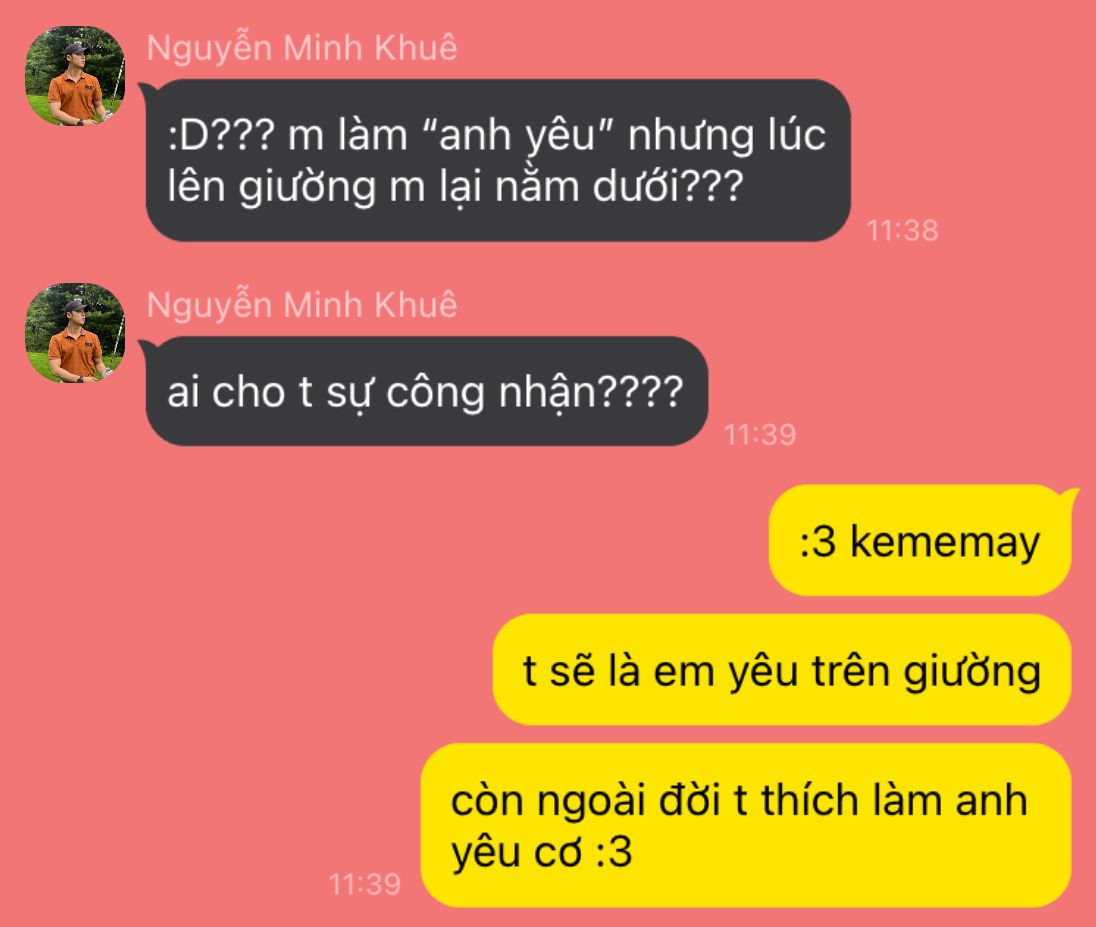Click the ":3" emoticon before kememay
The height and width of the screenshot is (927, 1096).
pos(818,542)
